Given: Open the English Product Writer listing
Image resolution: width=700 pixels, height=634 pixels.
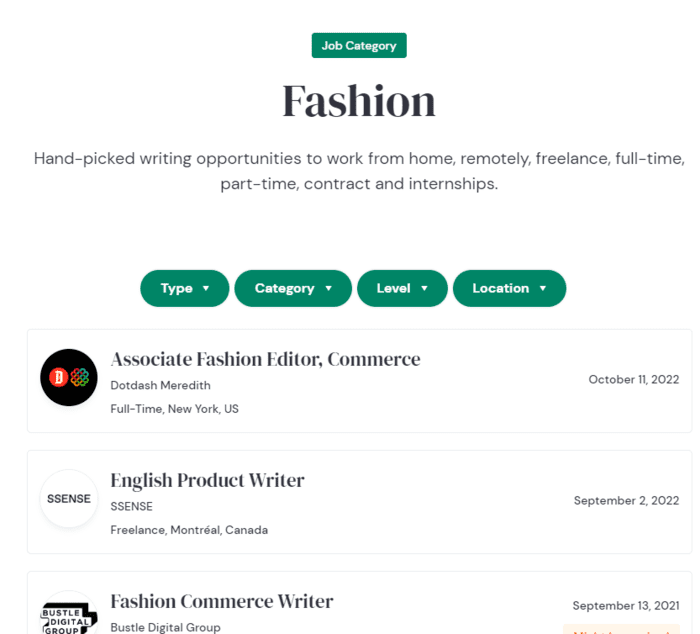Looking at the screenshot, I should click(207, 480).
